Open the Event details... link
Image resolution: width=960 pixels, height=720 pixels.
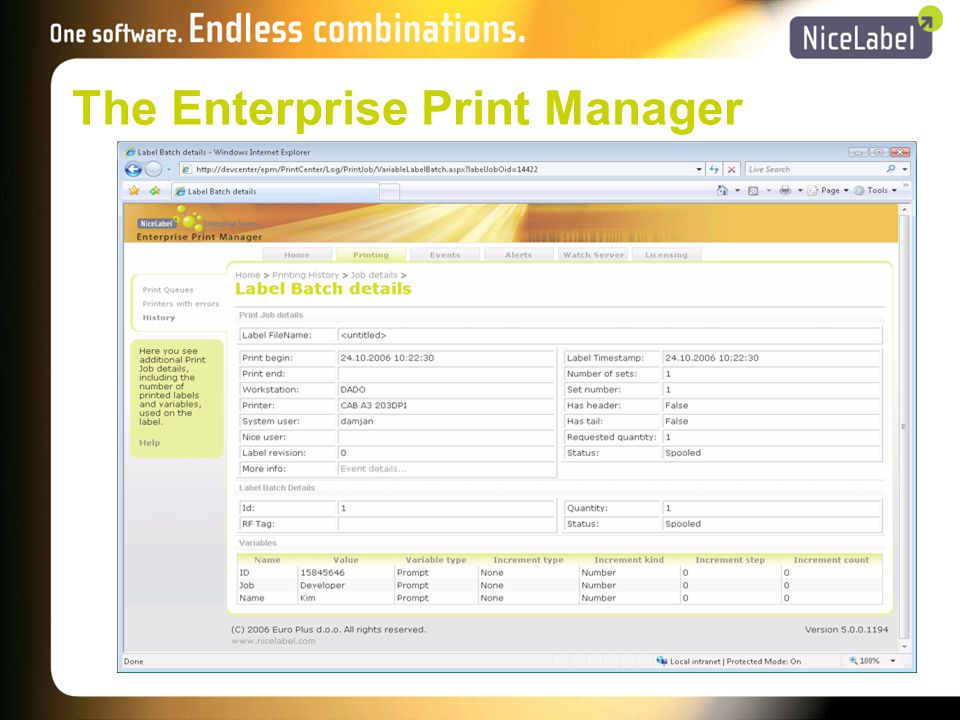(373, 468)
